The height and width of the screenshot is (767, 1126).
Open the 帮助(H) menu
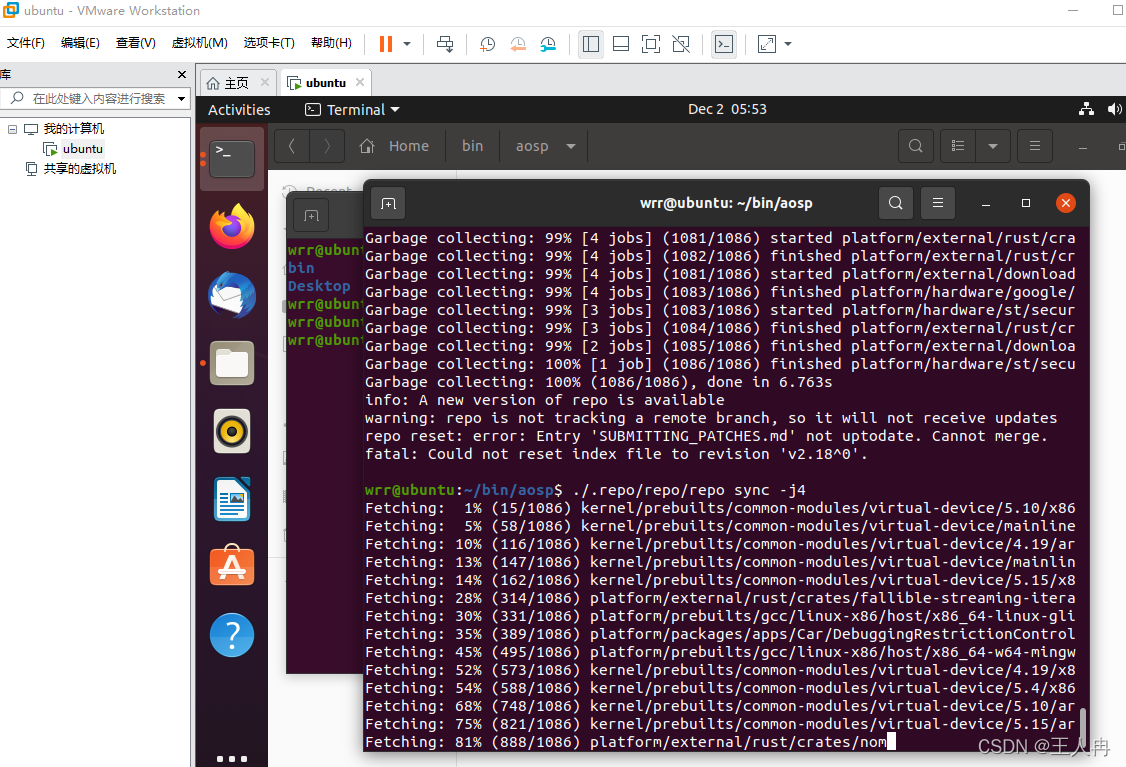(331, 43)
